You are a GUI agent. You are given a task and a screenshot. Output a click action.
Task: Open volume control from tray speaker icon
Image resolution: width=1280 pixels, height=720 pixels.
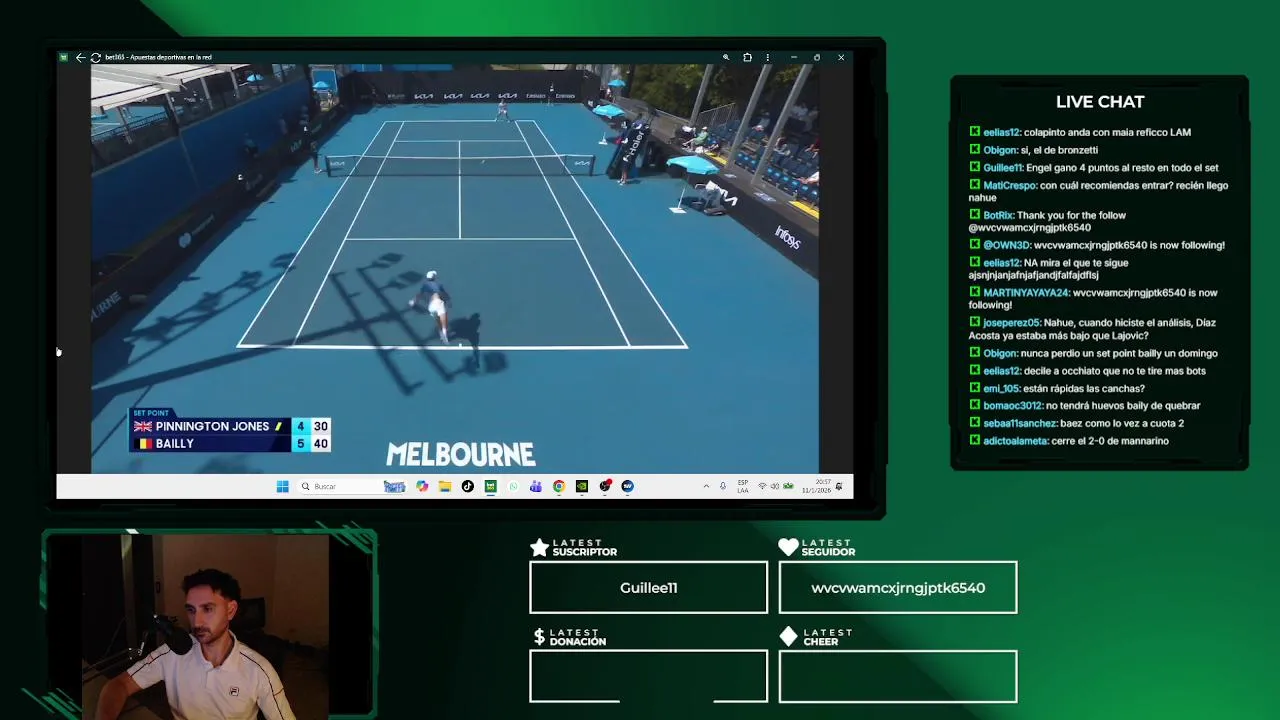pyautogui.click(x=775, y=486)
